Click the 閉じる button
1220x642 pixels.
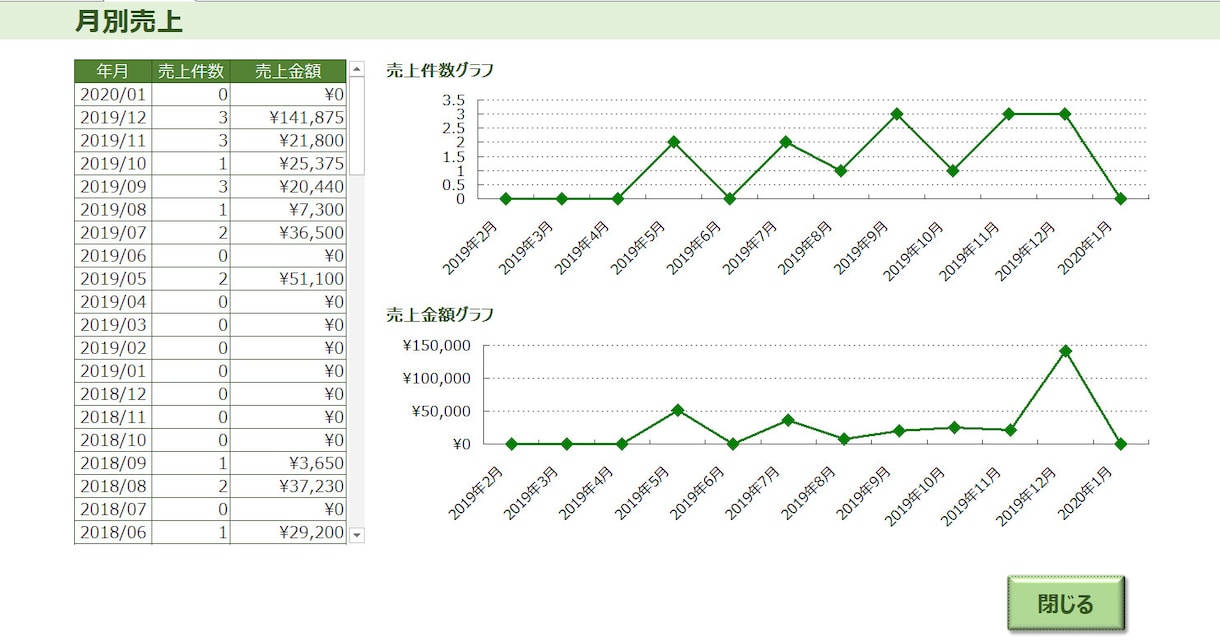(1066, 604)
